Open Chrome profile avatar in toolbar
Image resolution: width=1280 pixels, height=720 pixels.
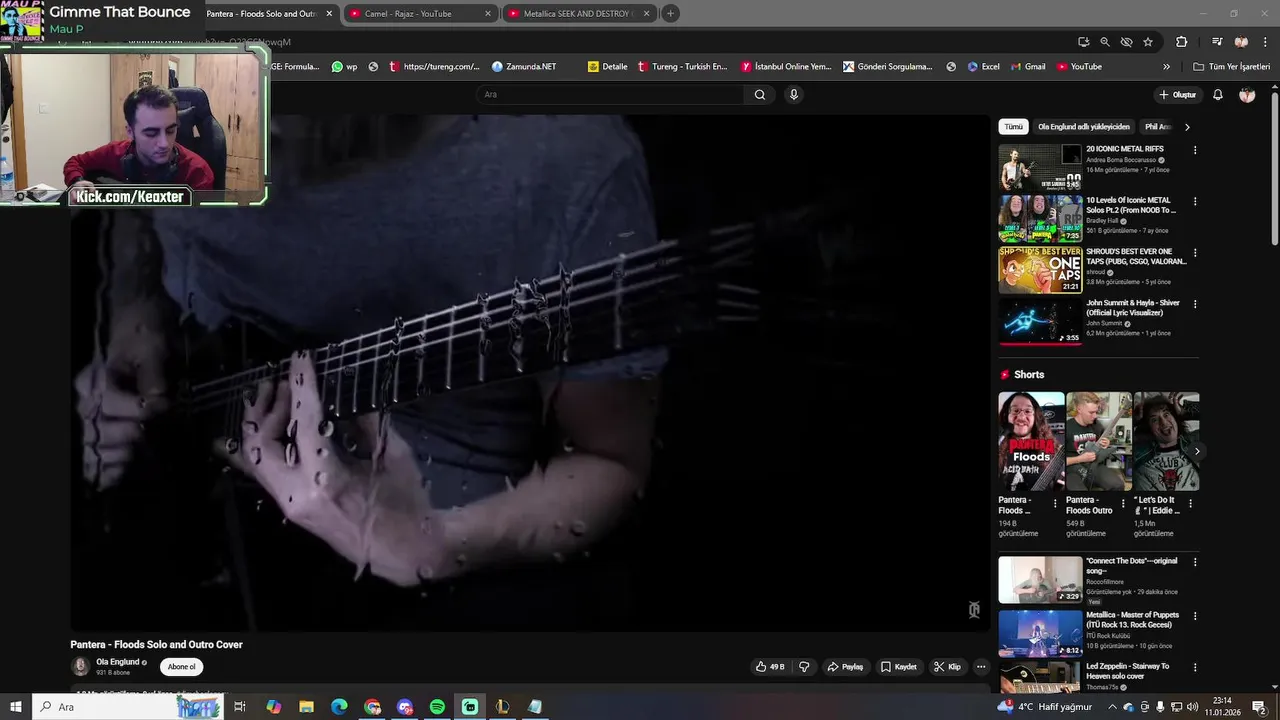click(x=1241, y=42)
